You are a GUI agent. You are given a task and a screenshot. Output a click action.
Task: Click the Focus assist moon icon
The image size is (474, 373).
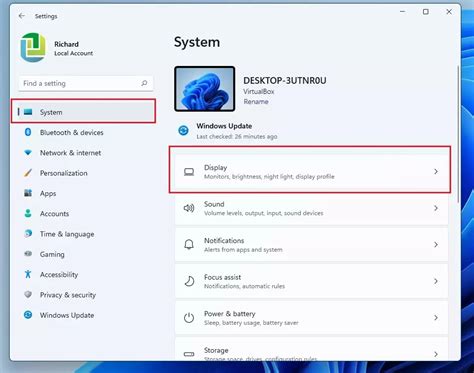[189, 281]
